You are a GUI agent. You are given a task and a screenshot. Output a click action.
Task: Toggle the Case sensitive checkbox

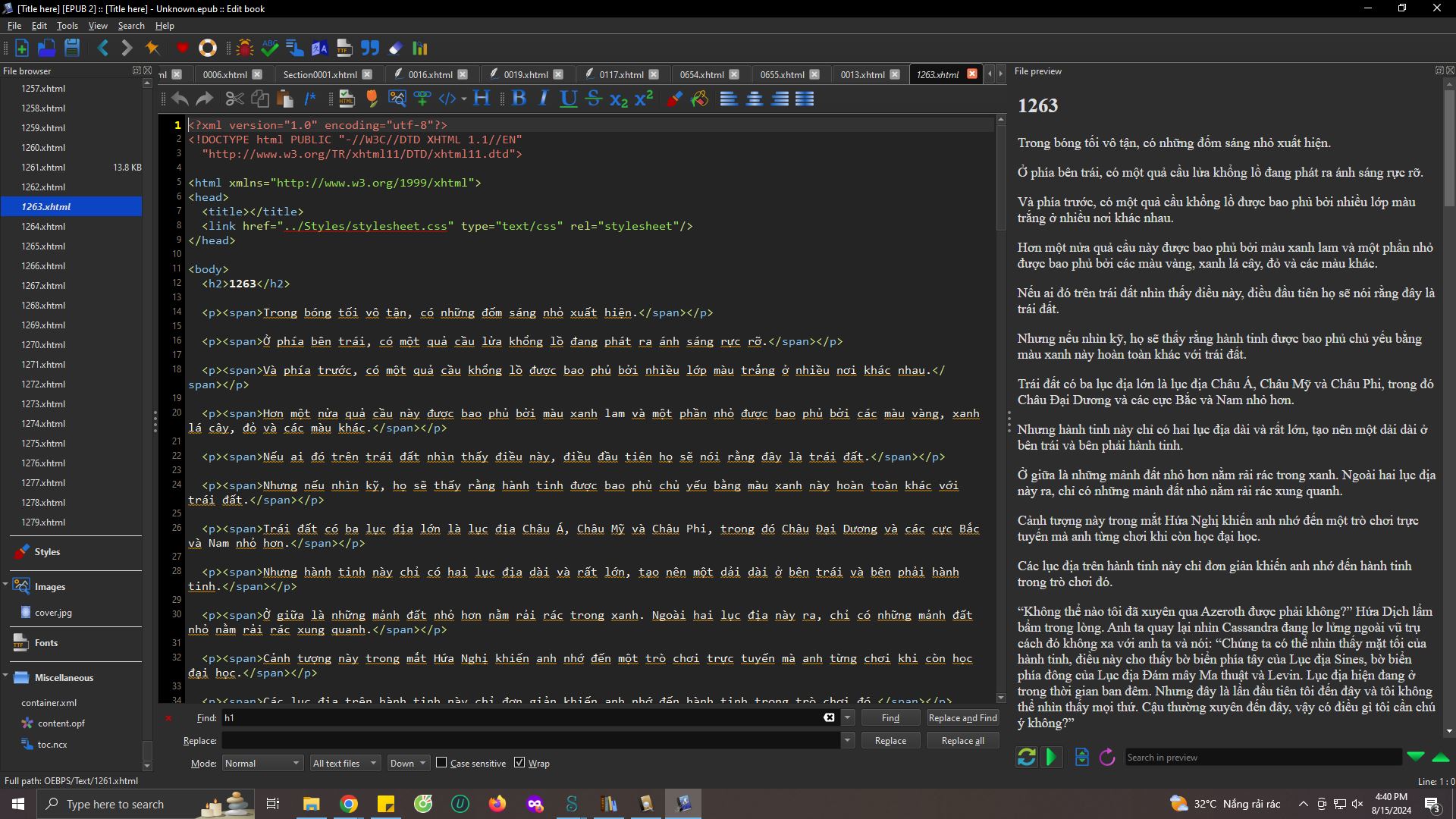tap(441, 763)
